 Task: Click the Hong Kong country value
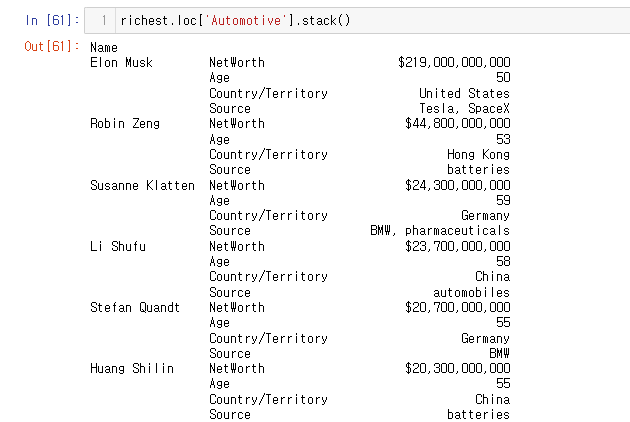pyautogui.click(x=479, y=154)
